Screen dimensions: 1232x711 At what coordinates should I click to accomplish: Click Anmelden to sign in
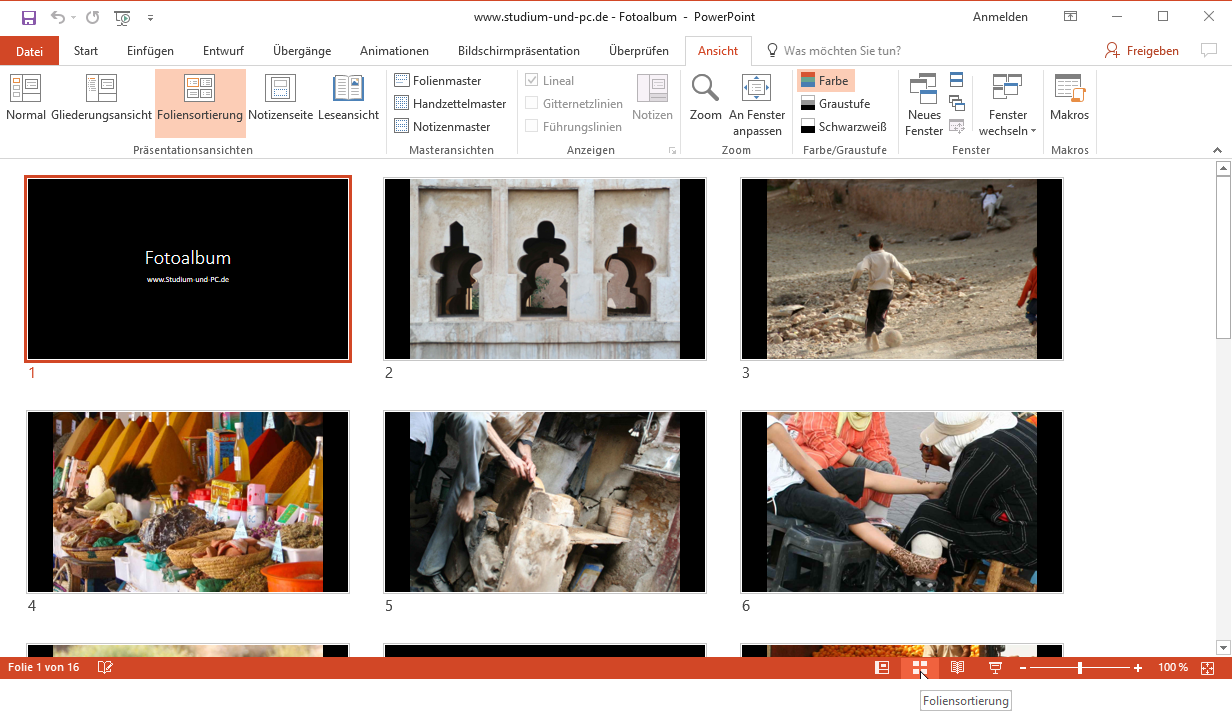point(1000,17)
